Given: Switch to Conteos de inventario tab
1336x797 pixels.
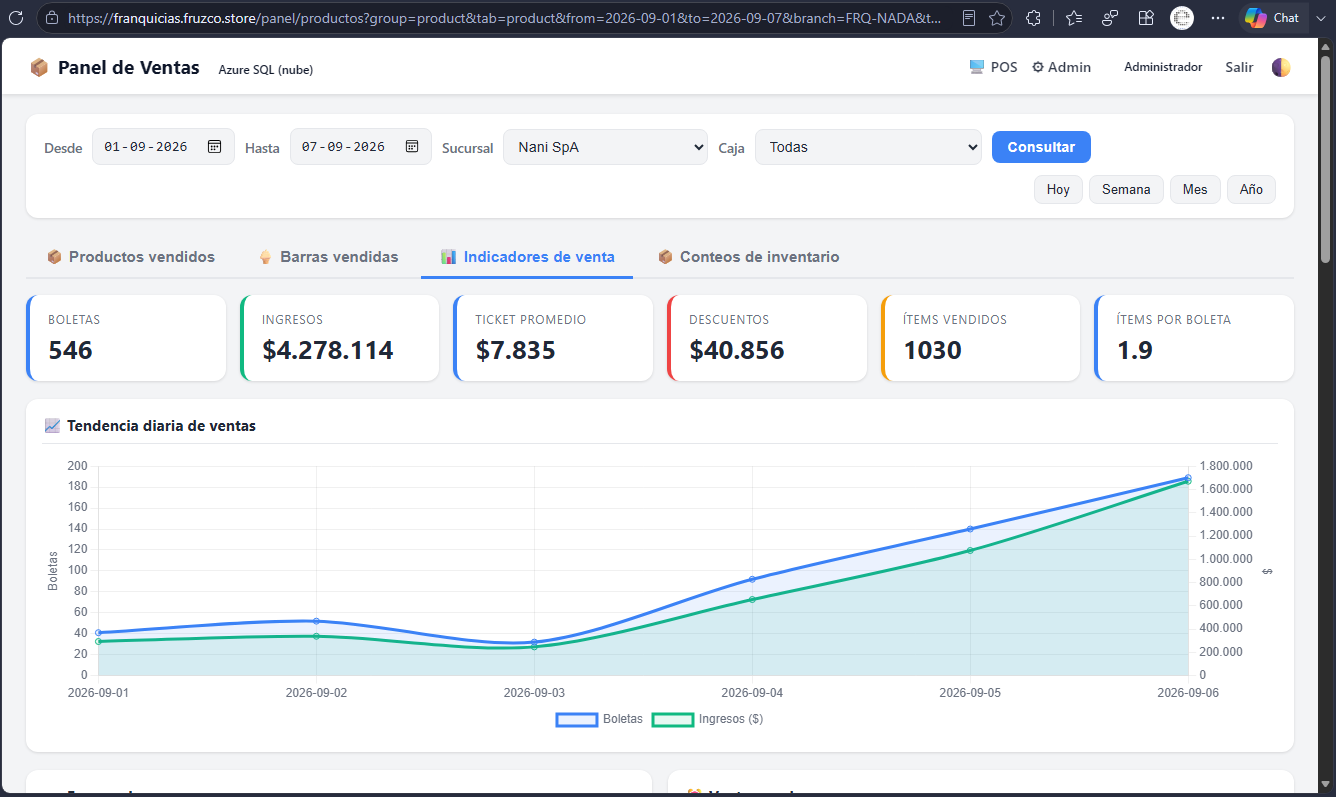Looking at the screenshot, I should tap(748, 257).
